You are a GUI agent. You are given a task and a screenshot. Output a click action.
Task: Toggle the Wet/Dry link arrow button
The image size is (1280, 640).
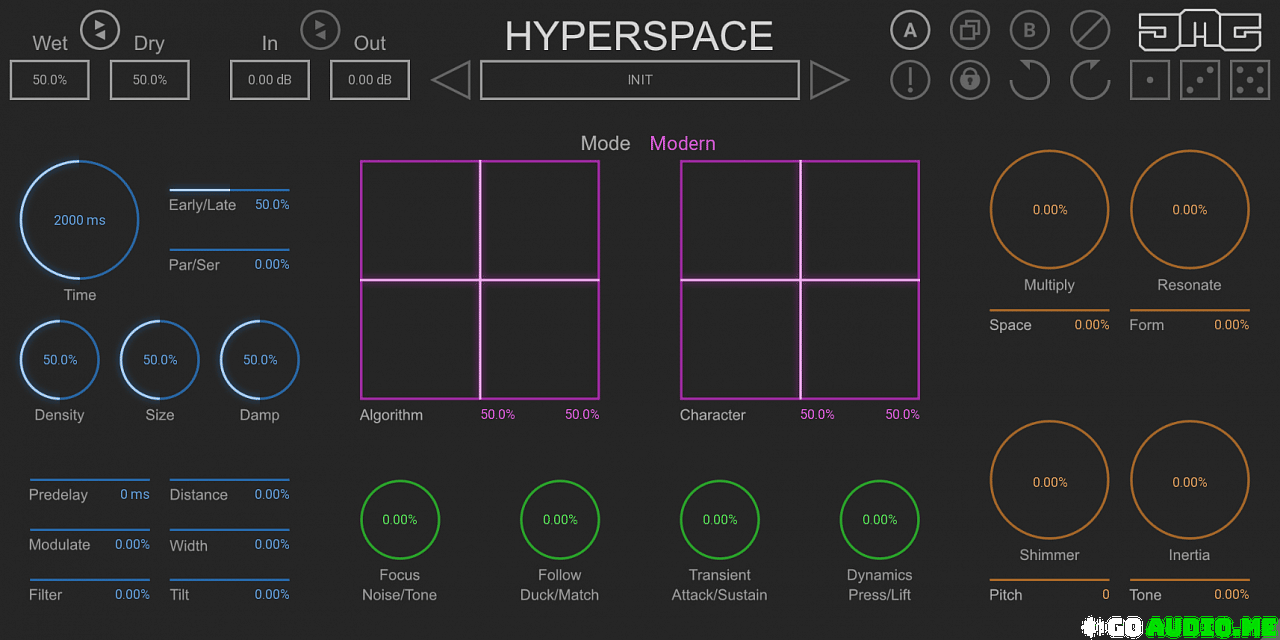[x=100, y=29]
